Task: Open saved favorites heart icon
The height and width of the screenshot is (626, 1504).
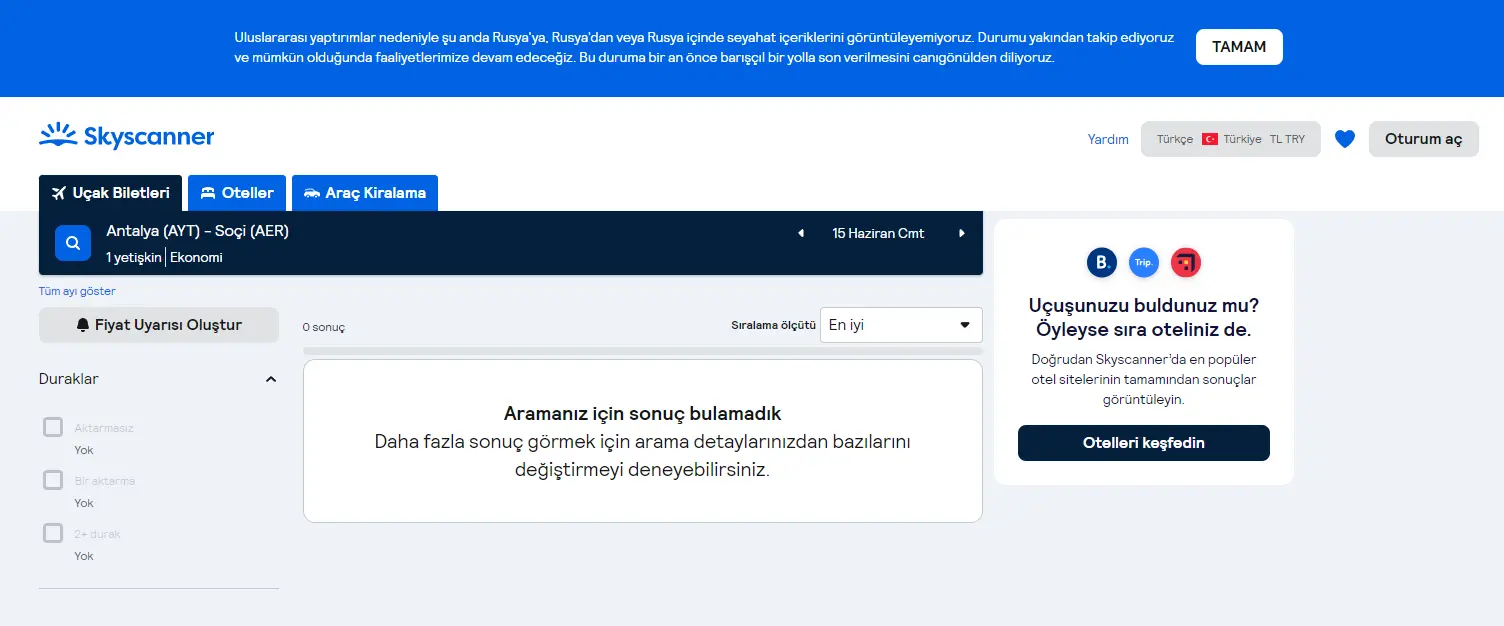Action: click(1345, 139)
